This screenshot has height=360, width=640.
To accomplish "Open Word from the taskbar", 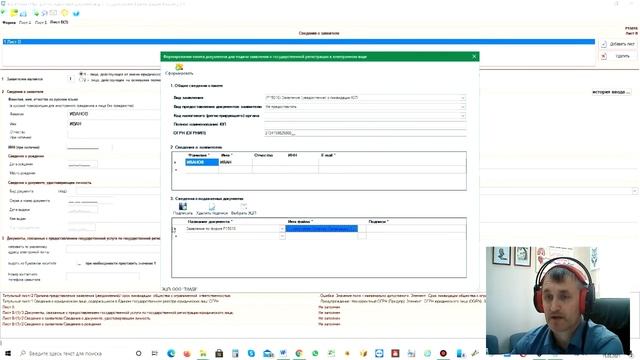I will point(283,353).
